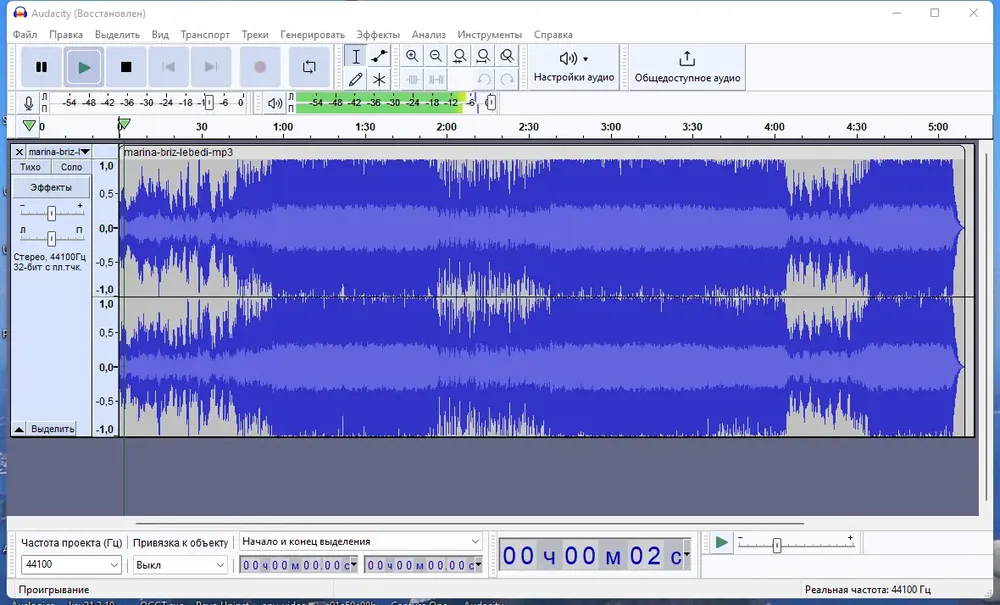Click the speaker playback meter icon
The image size is (1000, 605).
(x=275, y=103)
